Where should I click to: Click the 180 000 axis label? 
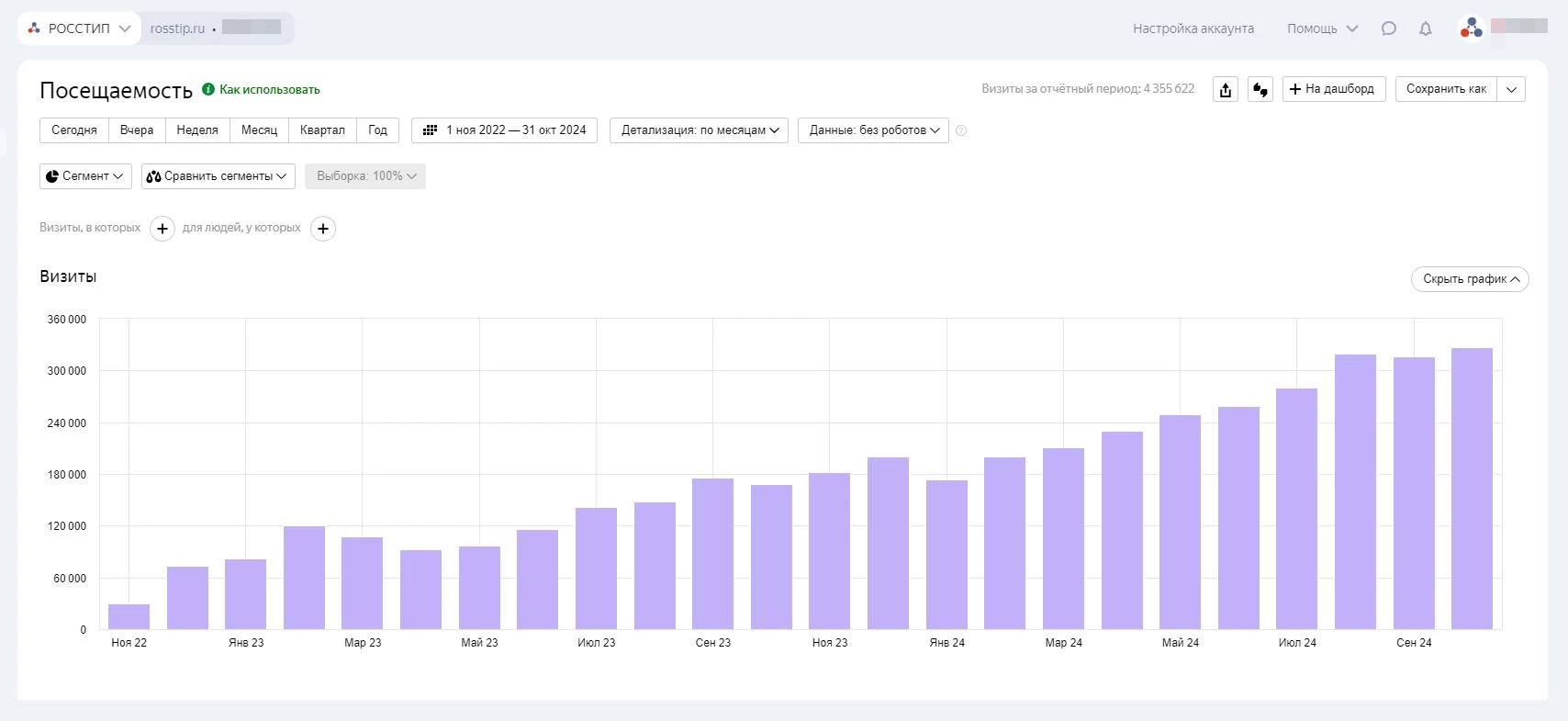[66, 475]
